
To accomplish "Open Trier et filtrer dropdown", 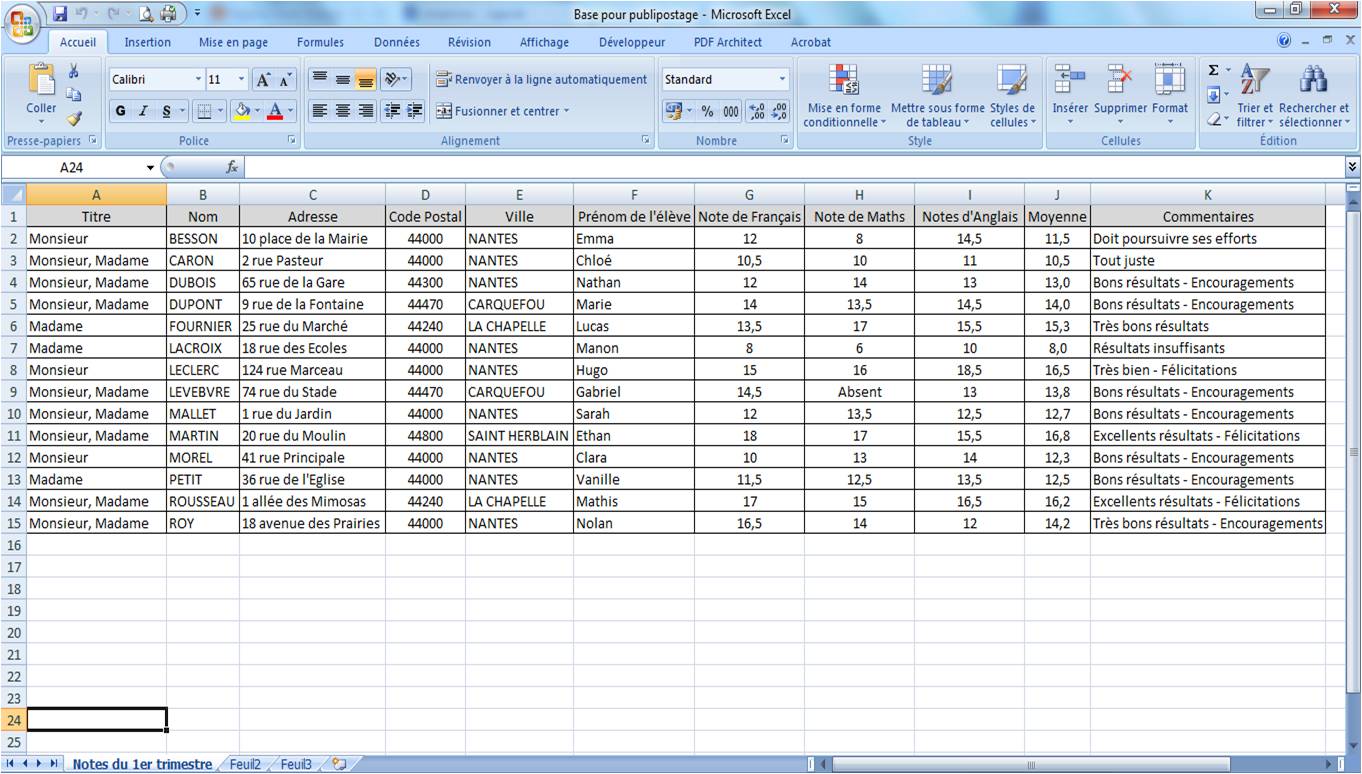I will pyautogui.click(x=1254, y=95).
